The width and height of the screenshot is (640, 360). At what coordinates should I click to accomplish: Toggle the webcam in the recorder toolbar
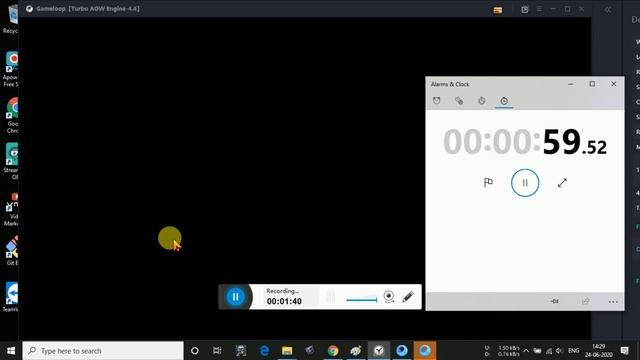click(x=389, y=296)
